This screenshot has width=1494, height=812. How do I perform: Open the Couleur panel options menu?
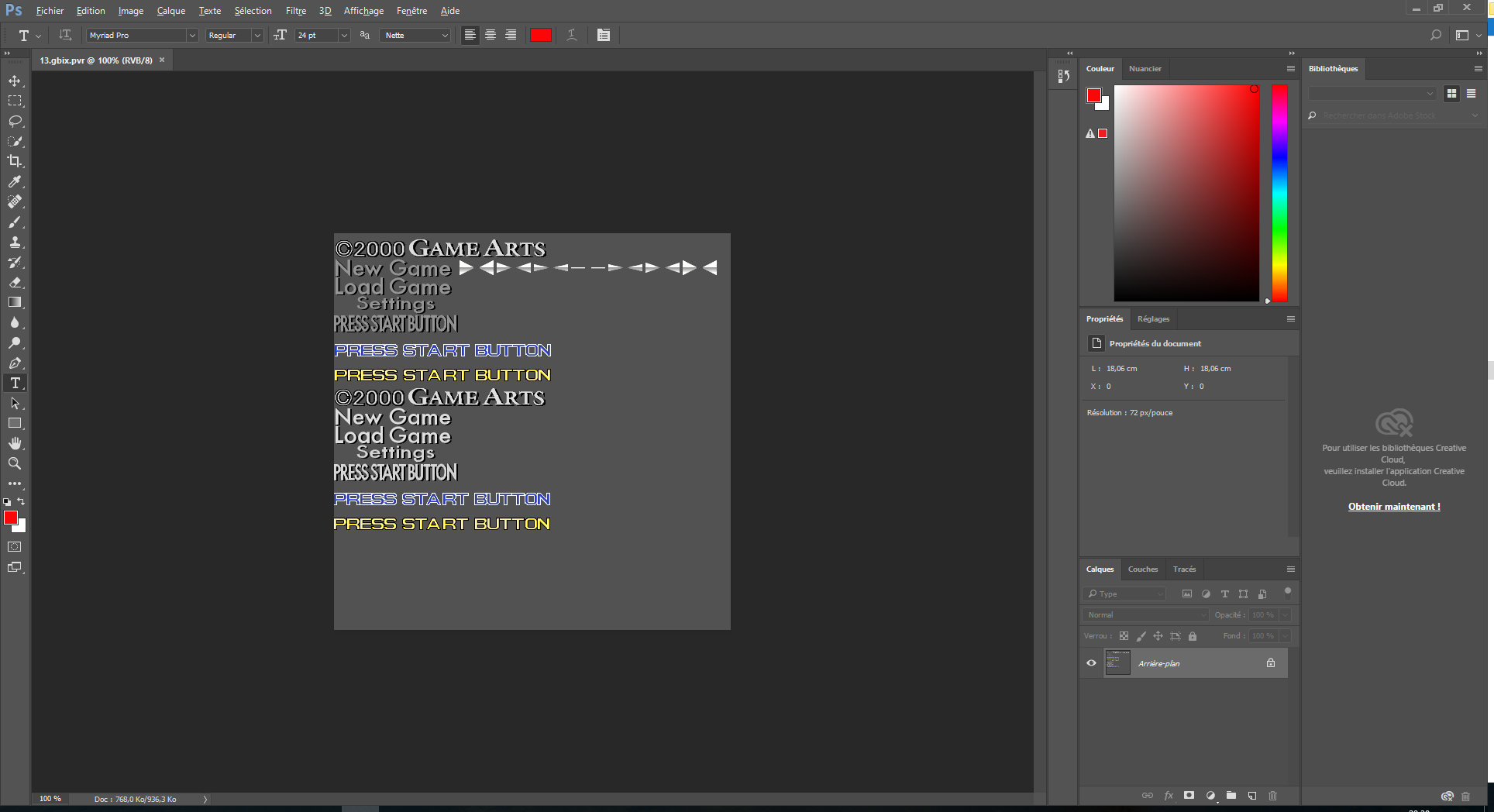[x=1290, y=69]
